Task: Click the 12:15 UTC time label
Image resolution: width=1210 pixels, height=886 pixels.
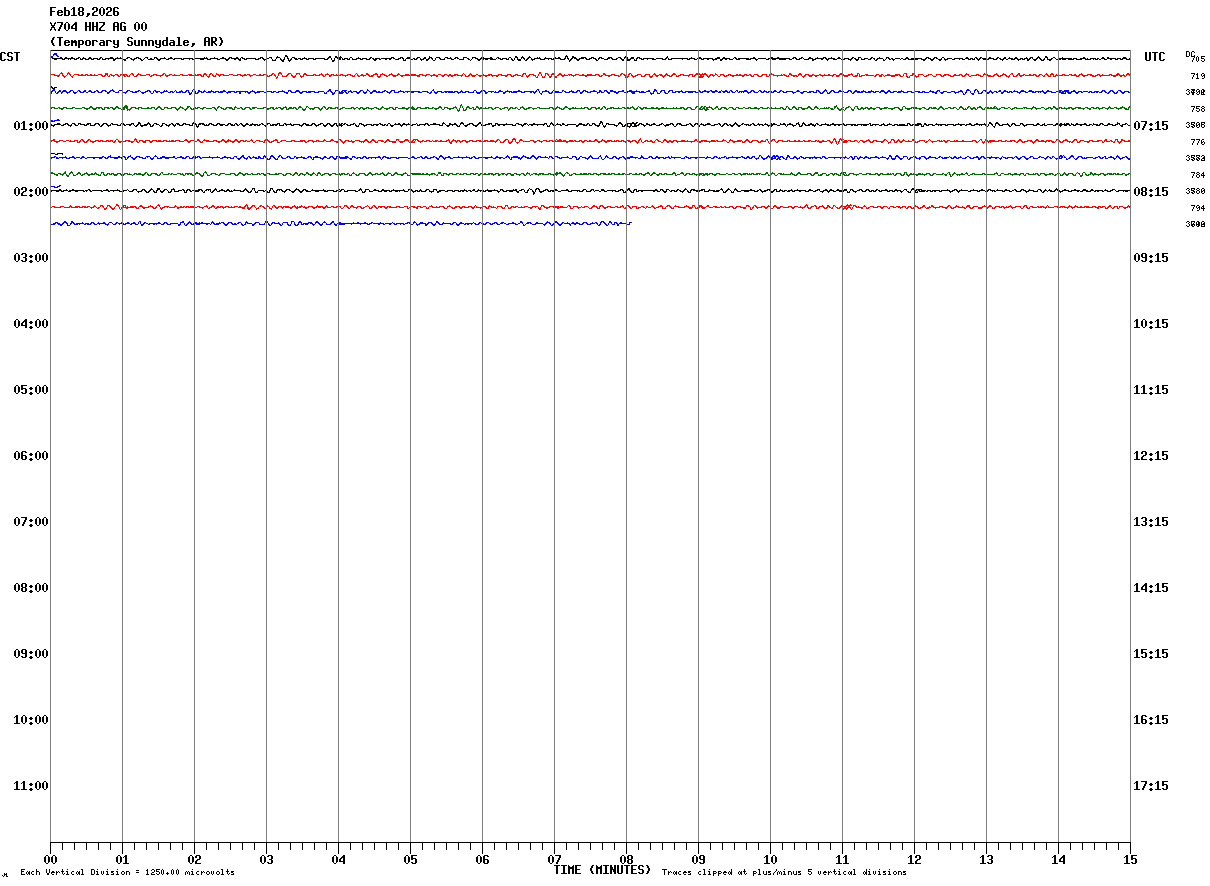Action: click(1151, 456)
